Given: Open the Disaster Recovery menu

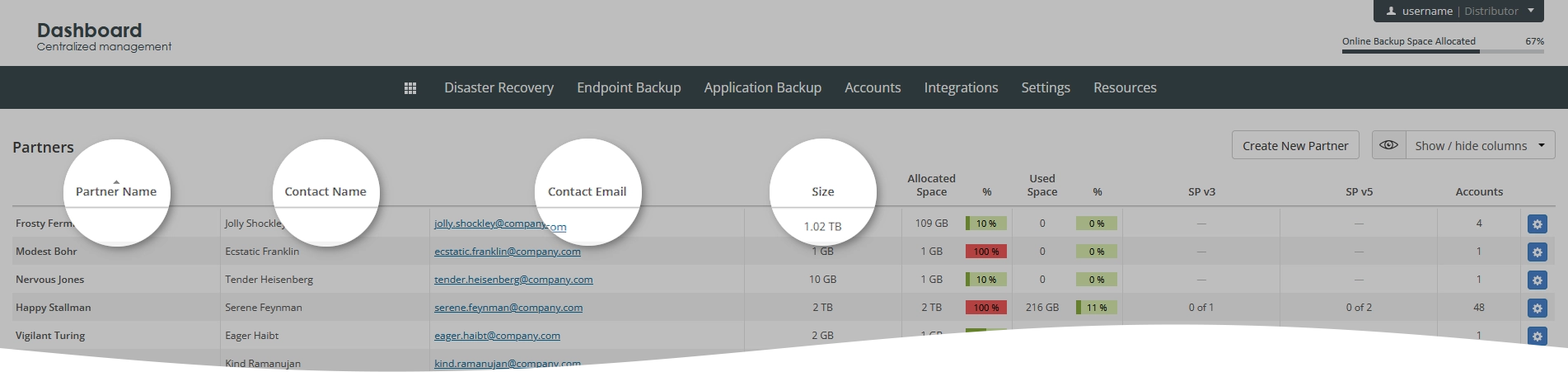Looking at the screenshot, I should (498, 87).
